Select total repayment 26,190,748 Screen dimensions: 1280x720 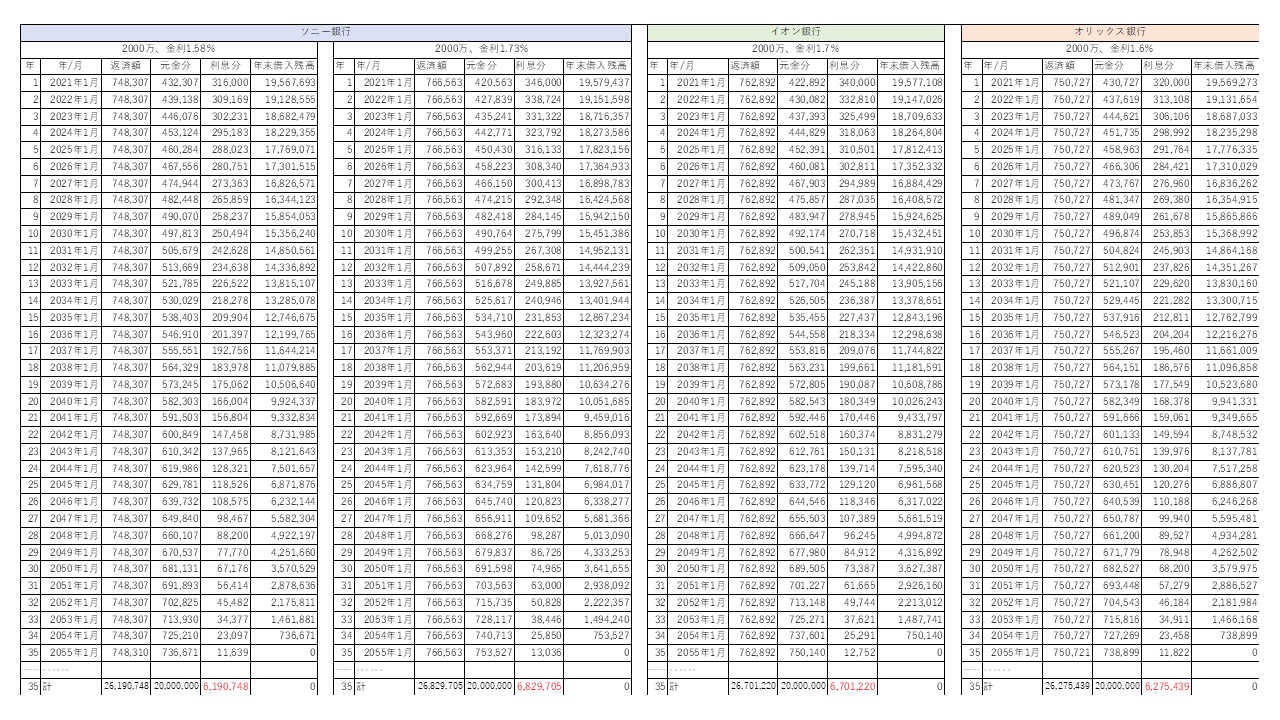(126, 687)
